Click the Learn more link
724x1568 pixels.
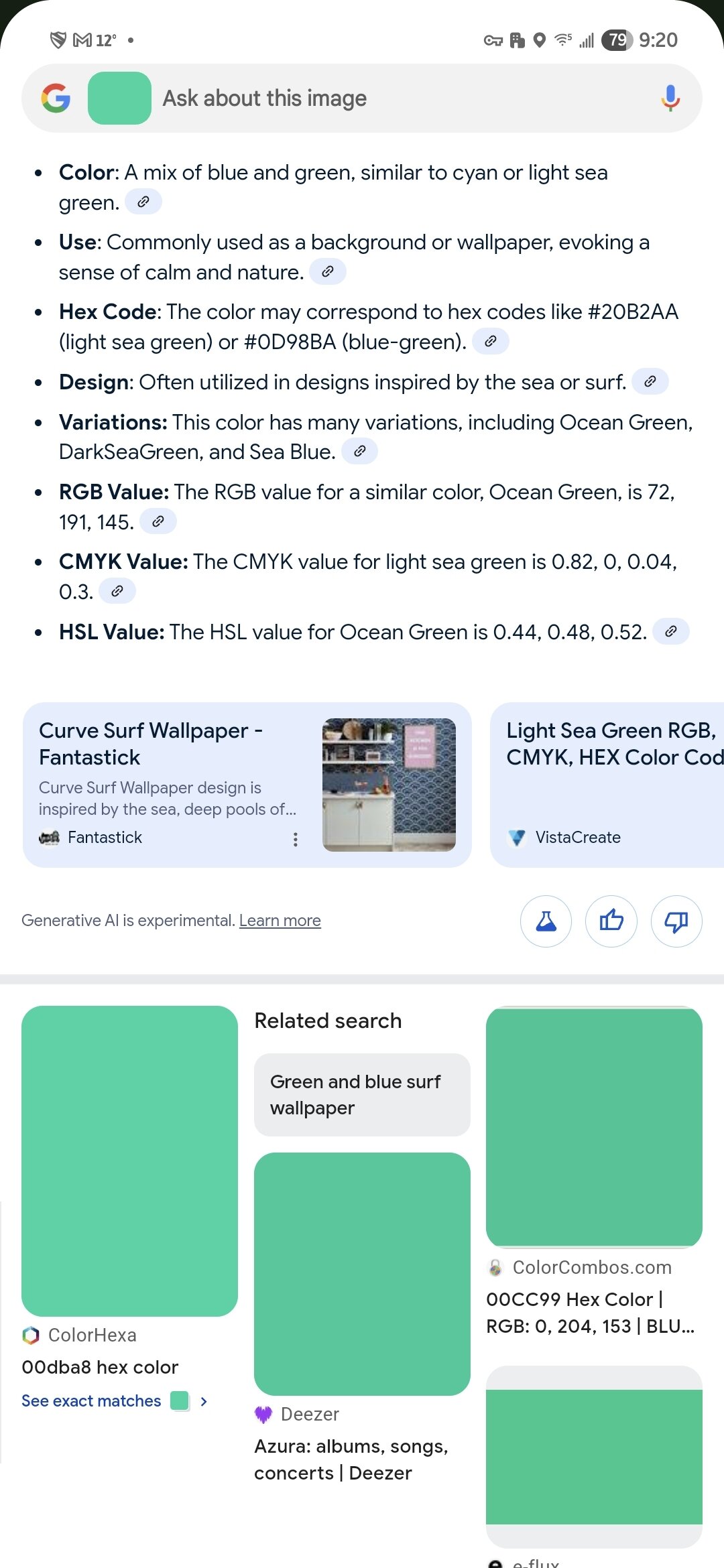click(x=280, y=921)
